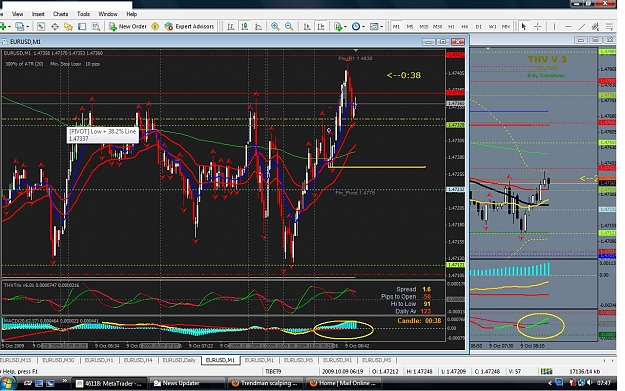Click the New Order button
The width and height of the screenshot is (625, 391).
tap(128, 27)
